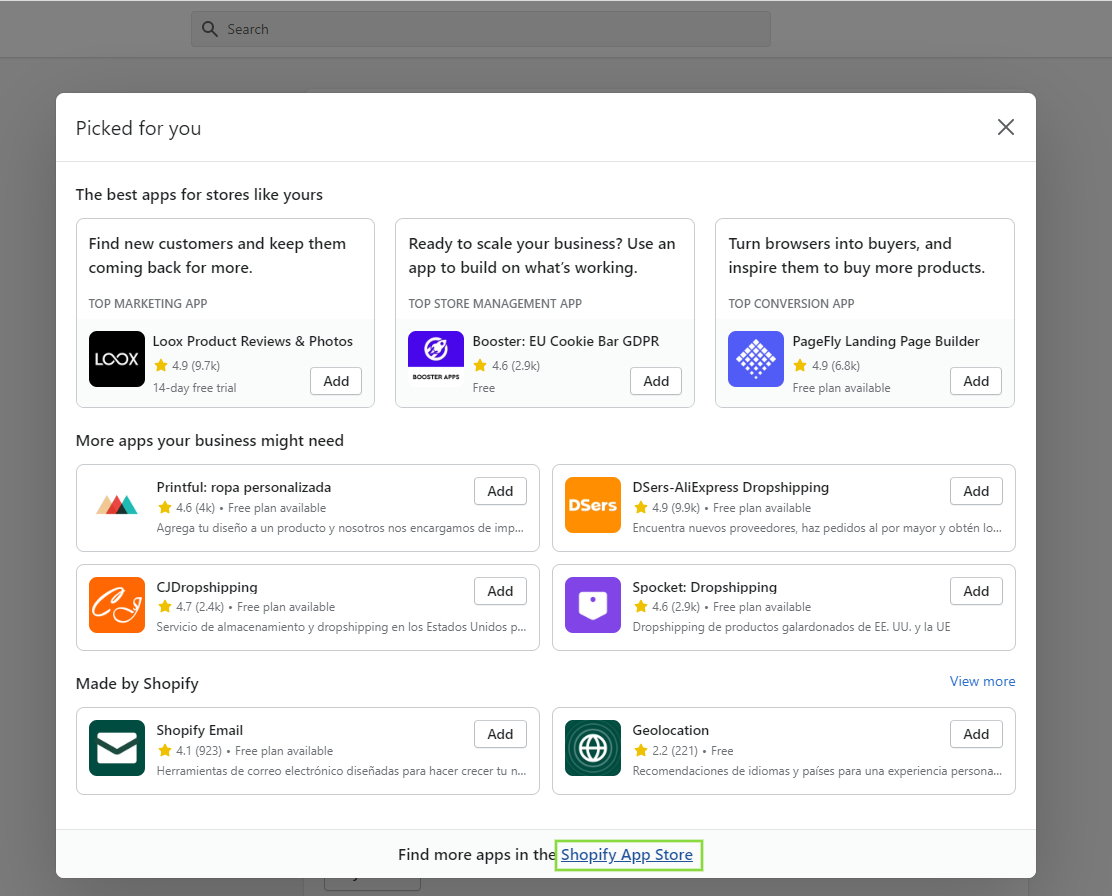This screenshot has height=896, width=1112.
Task: Click Geolocation 2.2 (221) rating
Action: 666,751
